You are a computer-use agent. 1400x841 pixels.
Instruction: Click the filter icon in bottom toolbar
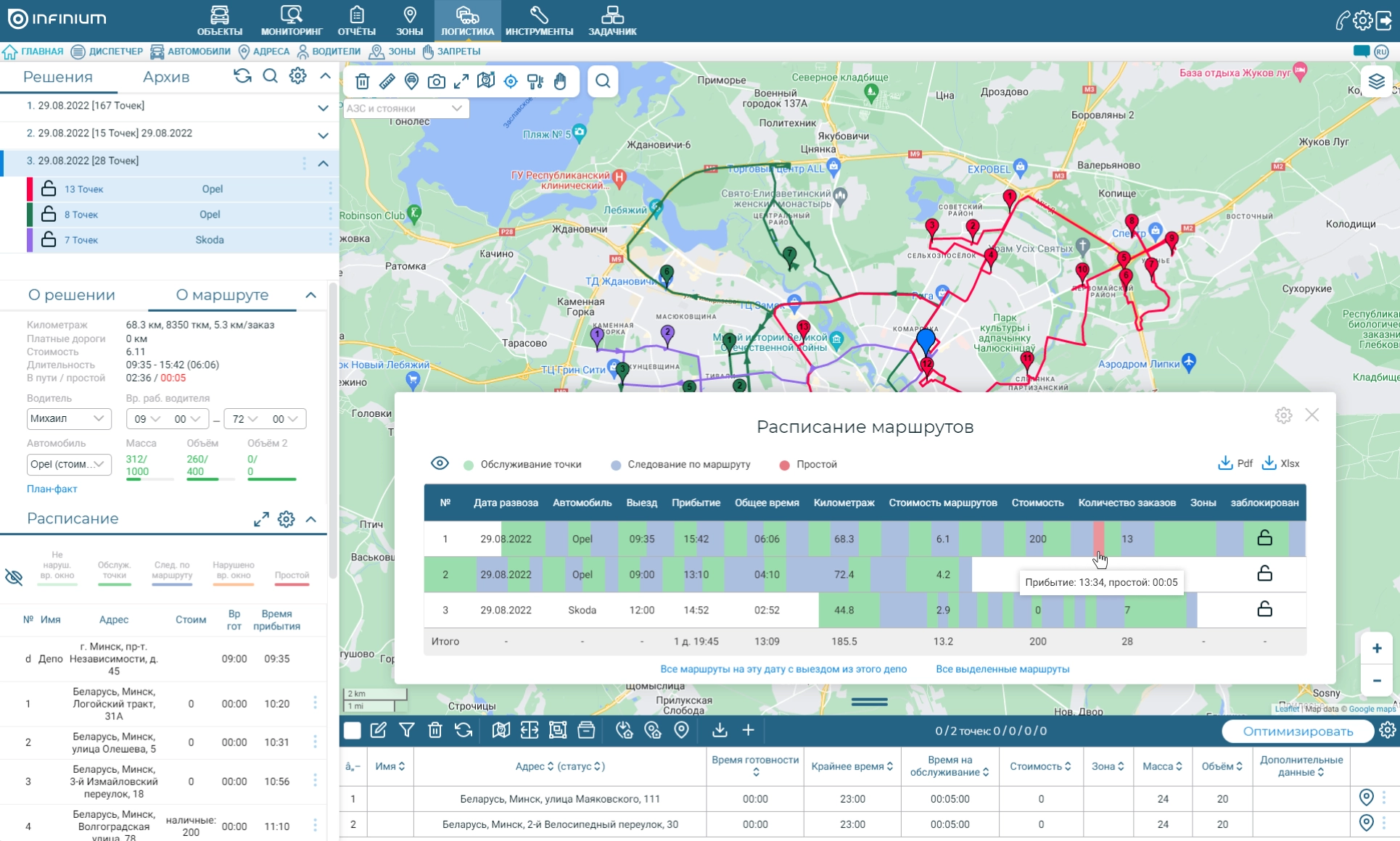coord(406,731)
